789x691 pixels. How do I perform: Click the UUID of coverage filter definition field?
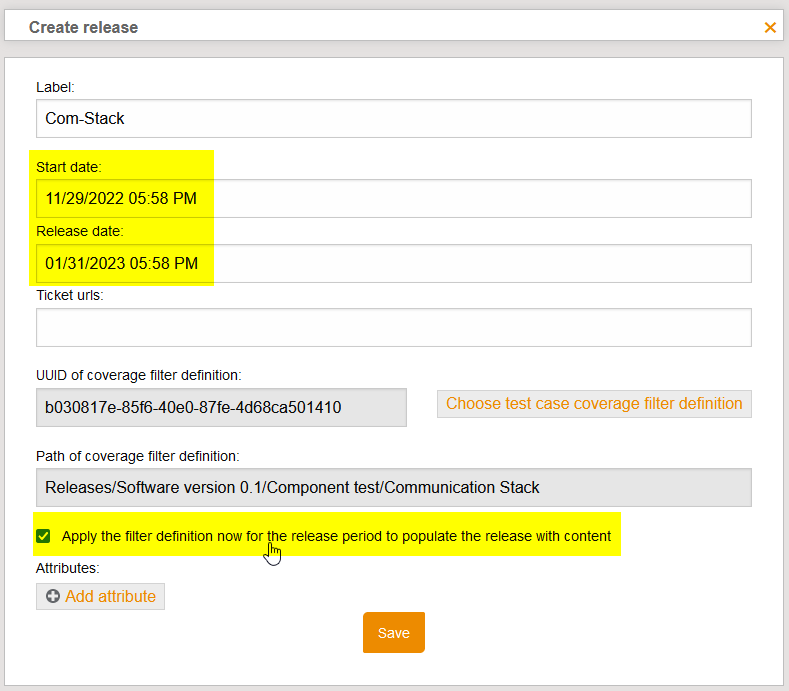point(221,407)
